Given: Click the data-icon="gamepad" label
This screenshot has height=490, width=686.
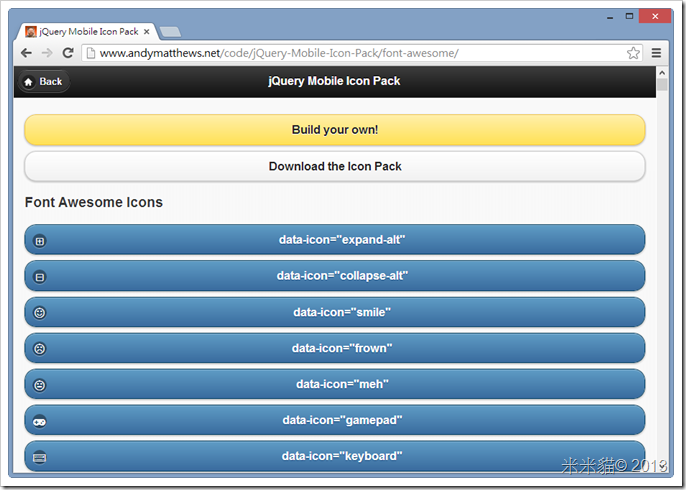Looking at the screenshot, I should [342, 420].
